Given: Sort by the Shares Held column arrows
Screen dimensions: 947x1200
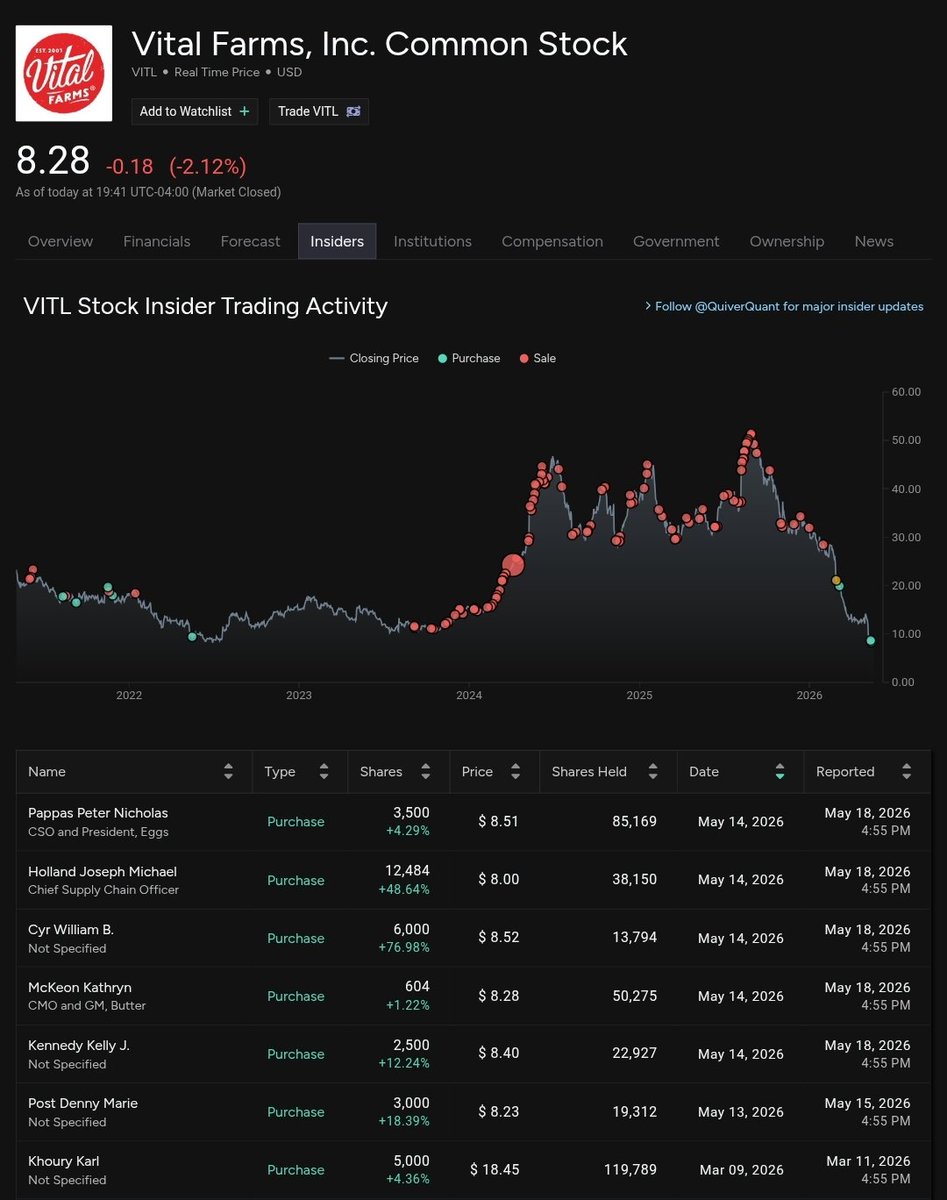Looking at the screenshot, I should pyautogui.click(x=653, y=771).
